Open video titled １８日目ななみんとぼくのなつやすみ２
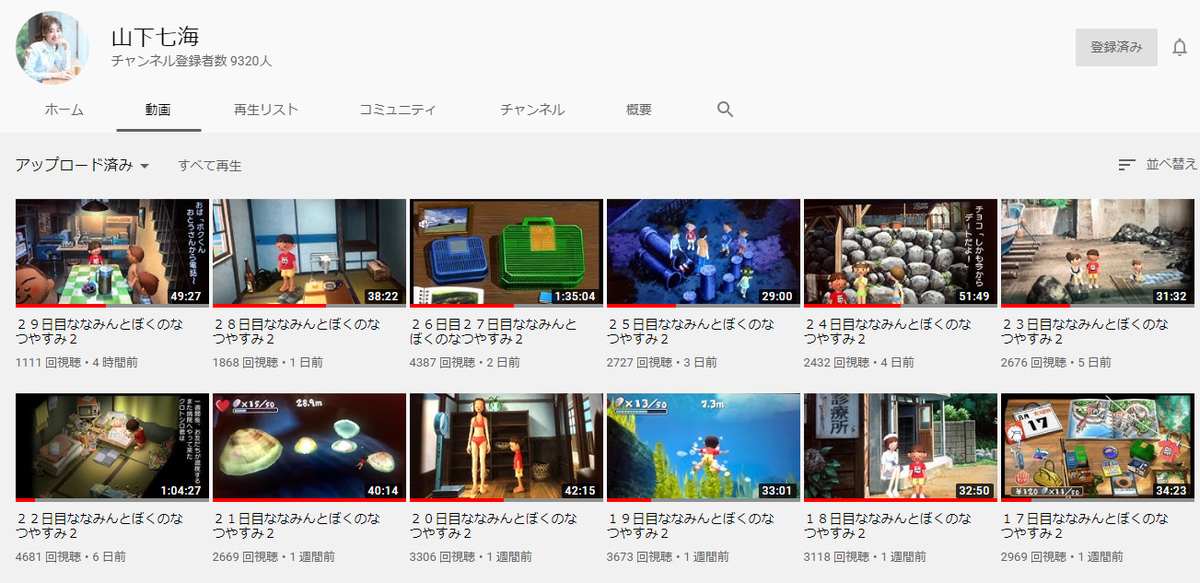Image resolution: width=1200 pixels, height=583 pixels. coord(889,526)
